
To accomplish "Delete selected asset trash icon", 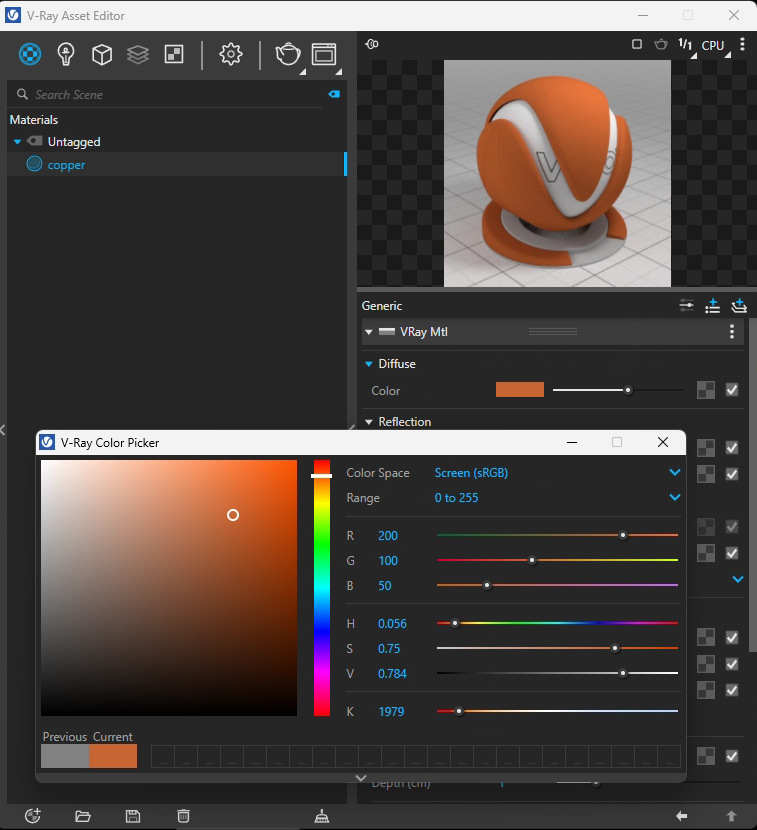I will (x=183, y=816).
